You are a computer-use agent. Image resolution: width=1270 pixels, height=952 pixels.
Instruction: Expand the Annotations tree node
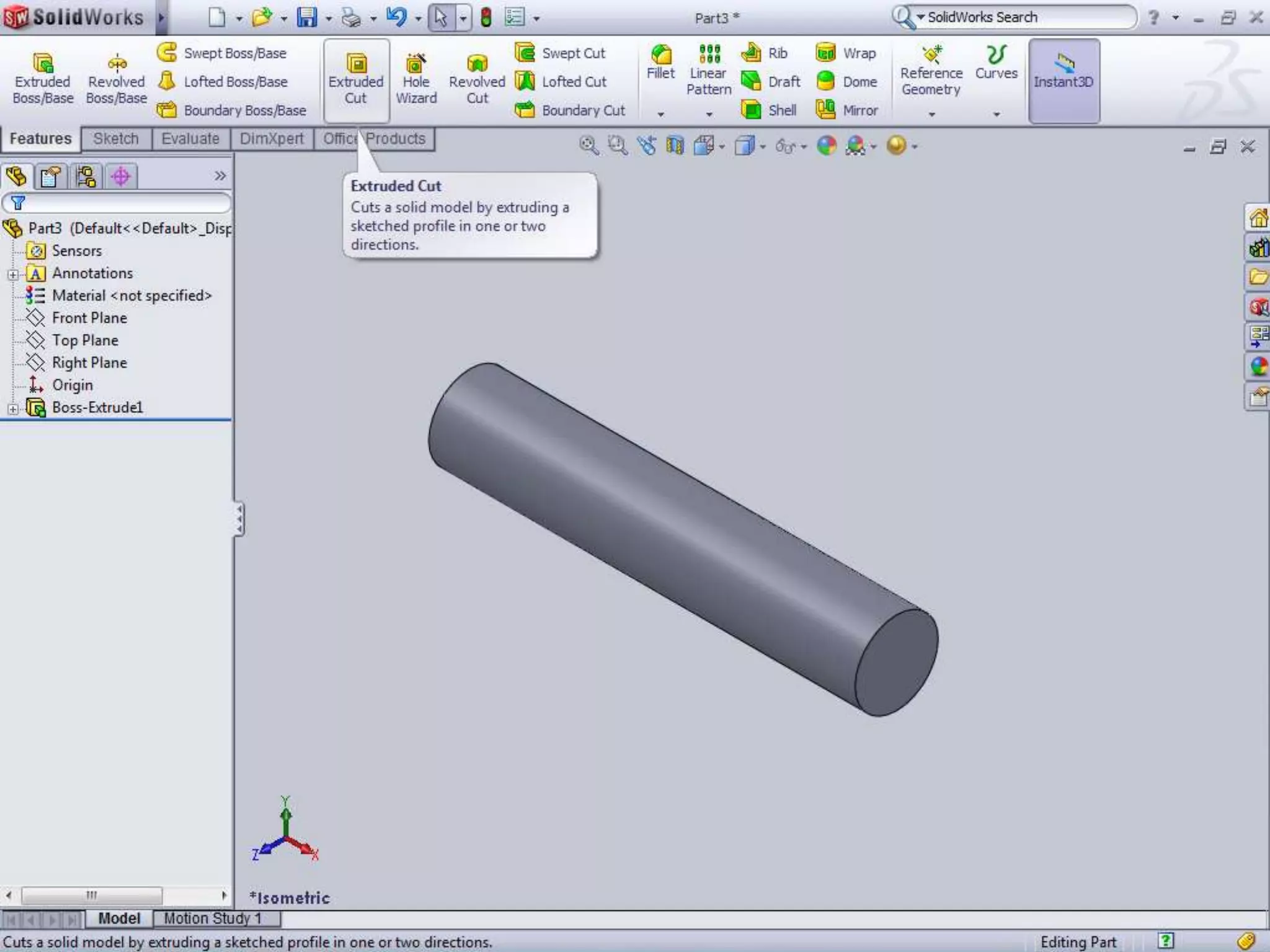pyautogui.click(x=12, y=274)
